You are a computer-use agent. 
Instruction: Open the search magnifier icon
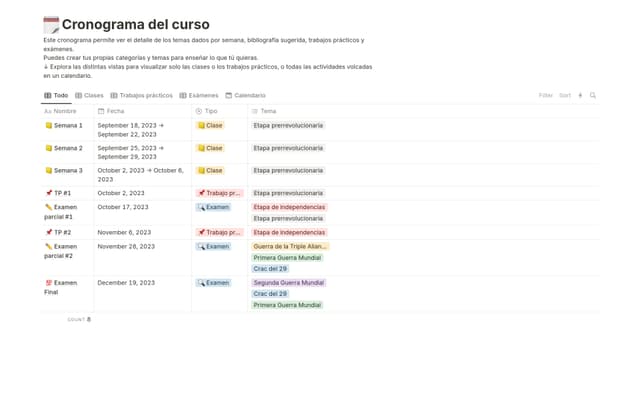(x=593, y=95)
